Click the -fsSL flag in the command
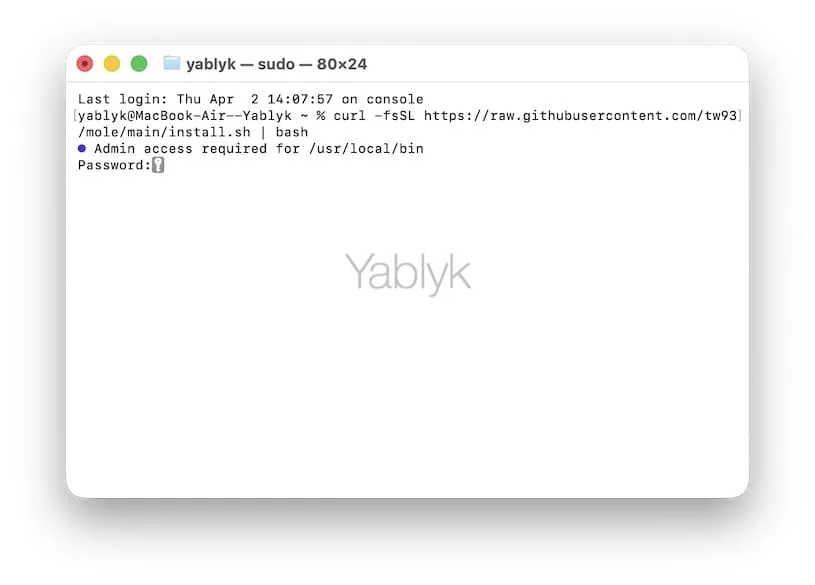The height and width of the screenshot is (585, 815). pyautogui.click(x=395, y=115)
